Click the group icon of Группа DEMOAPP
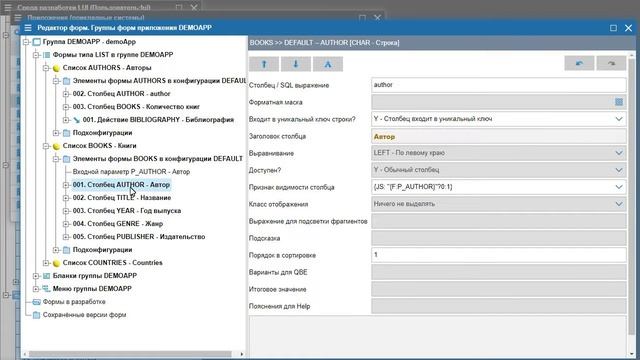This screenshot has width=640, height=360. tap(36, 42)
